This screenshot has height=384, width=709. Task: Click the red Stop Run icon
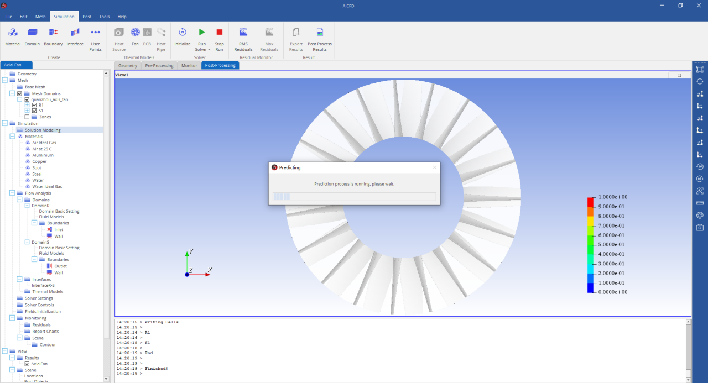click(x=219, y=32)
